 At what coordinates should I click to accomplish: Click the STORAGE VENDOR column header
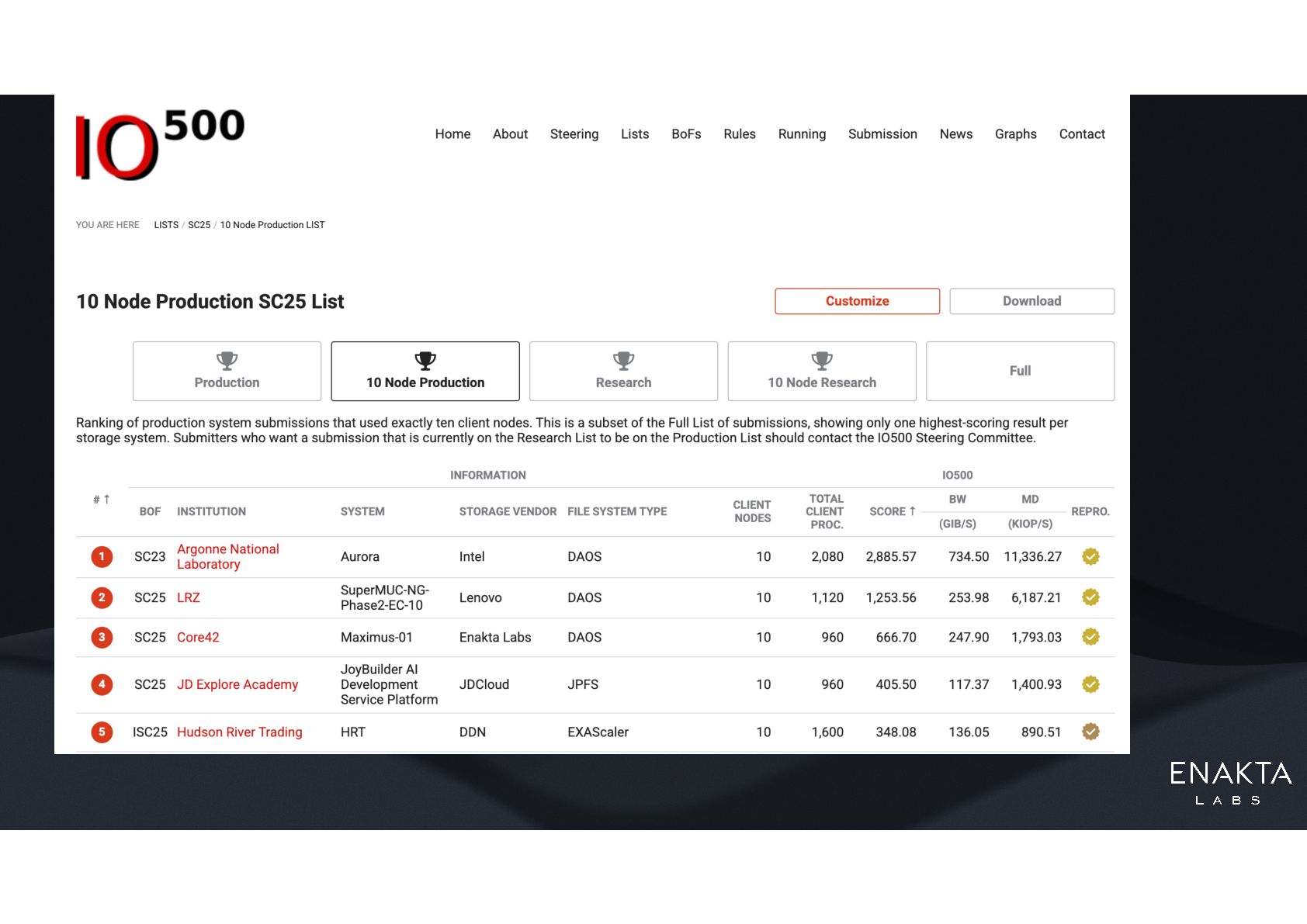[x=508, y=511]
